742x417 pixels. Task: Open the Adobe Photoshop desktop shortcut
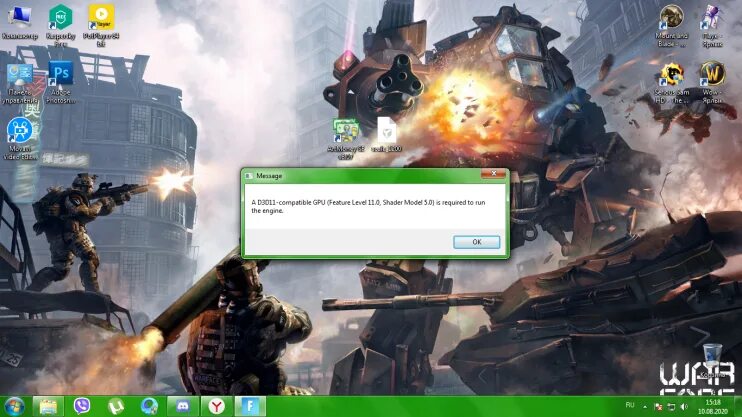(x=61, y=82)
